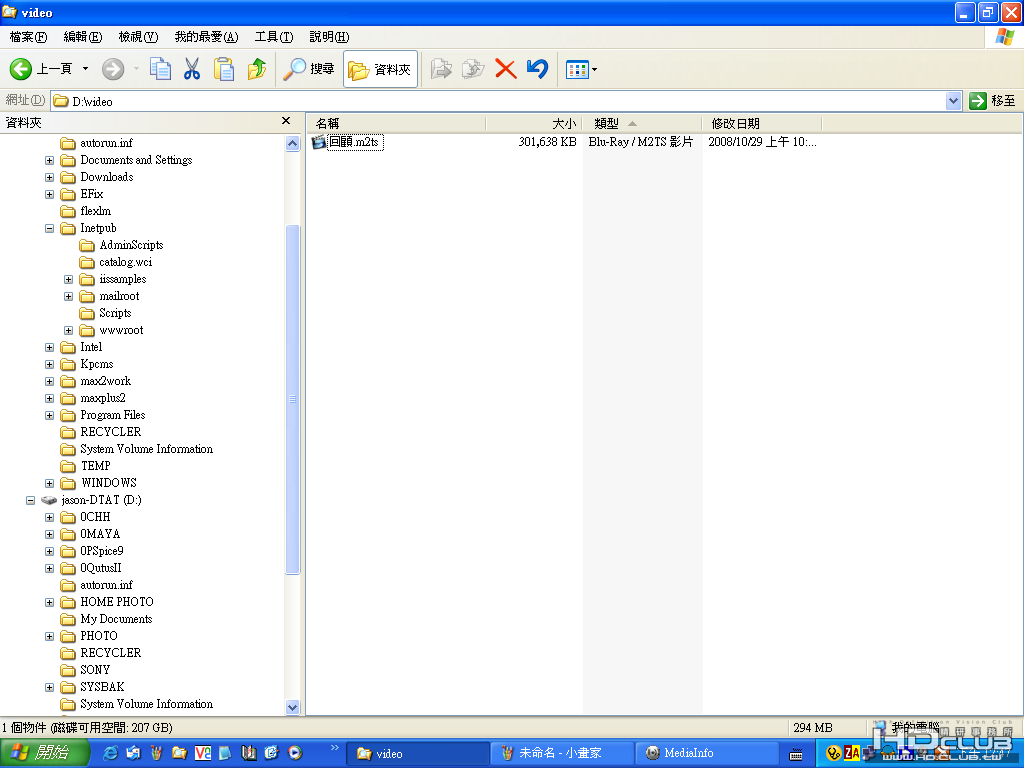Collapse the Inetpub folder node
The image size is (1024, 768).
(x=50, y=228)
